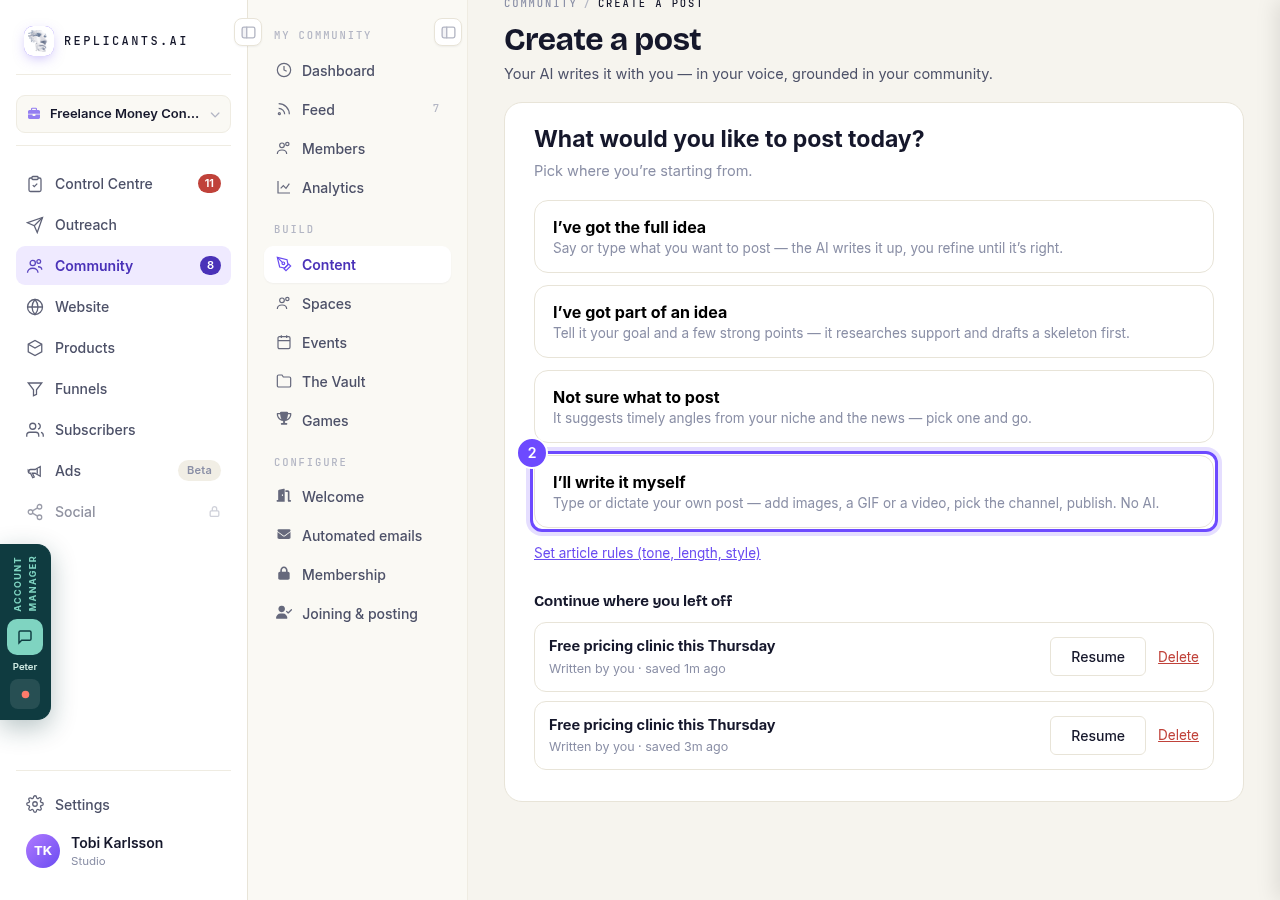Click the Events calendar icon
This screenshot has width=1280, height=900.
tap(284, 343)
